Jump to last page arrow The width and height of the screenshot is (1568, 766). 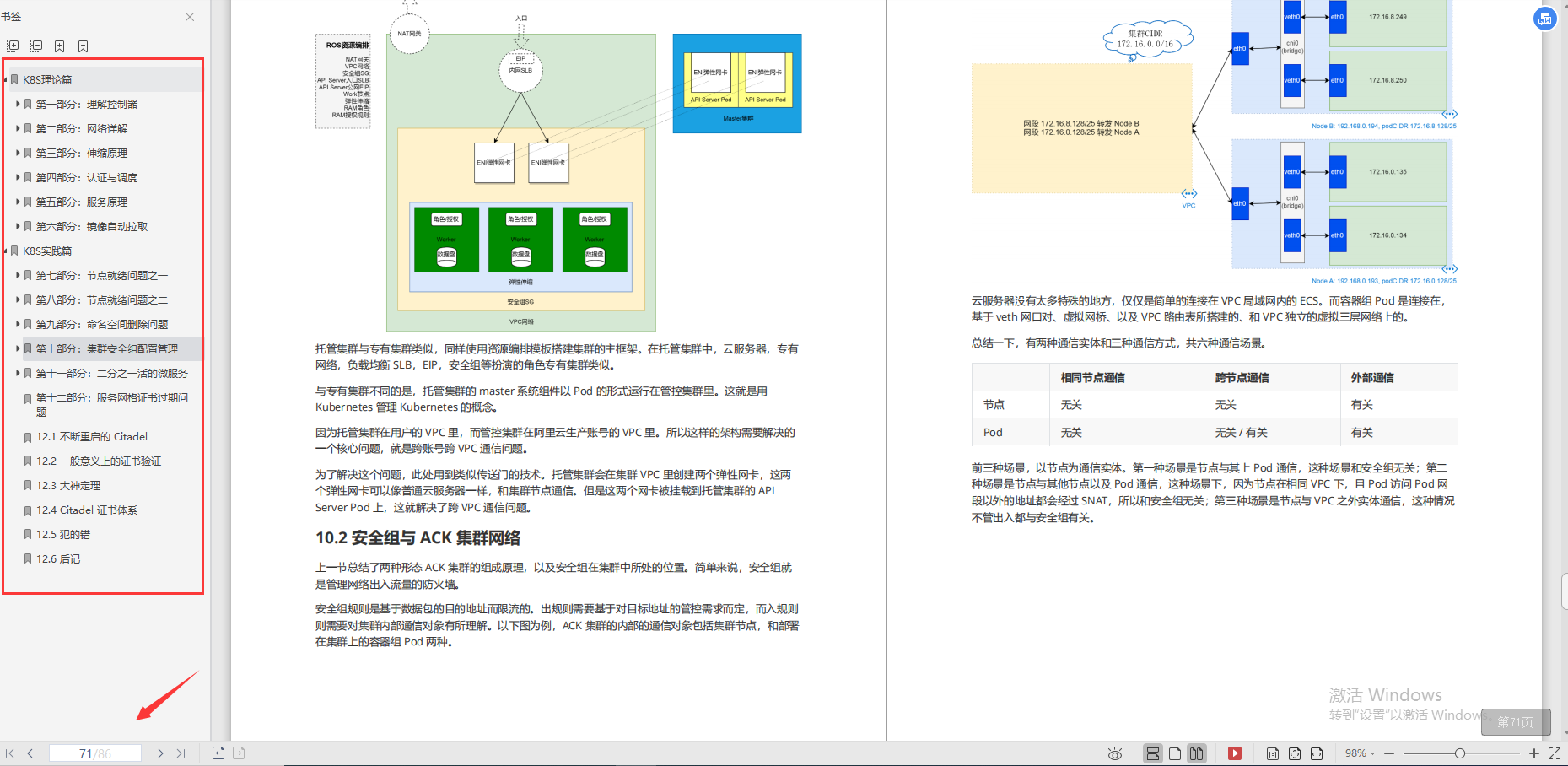pos(181,753)
